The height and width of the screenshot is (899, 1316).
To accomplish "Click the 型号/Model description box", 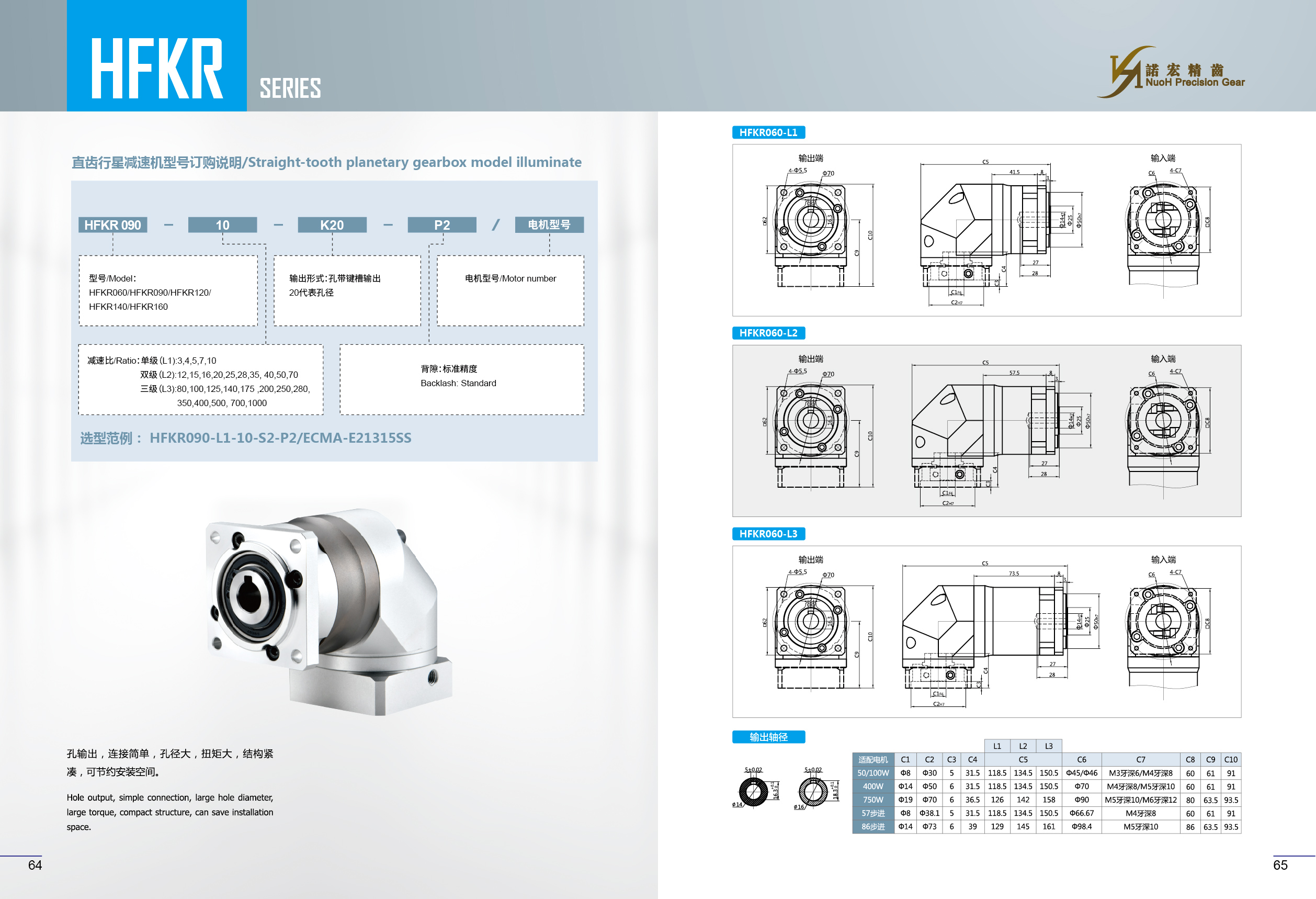I will [168, 290].
